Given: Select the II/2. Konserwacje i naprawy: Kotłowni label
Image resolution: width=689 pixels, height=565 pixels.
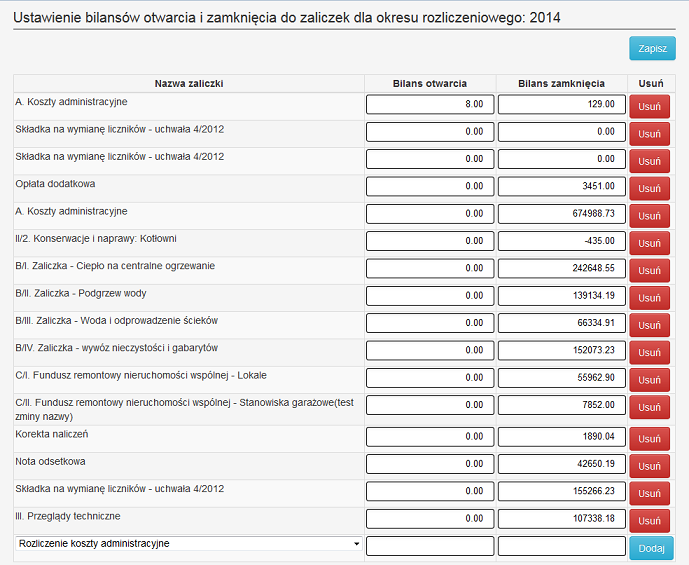Looking at the screenshot, I should point(96,239).
